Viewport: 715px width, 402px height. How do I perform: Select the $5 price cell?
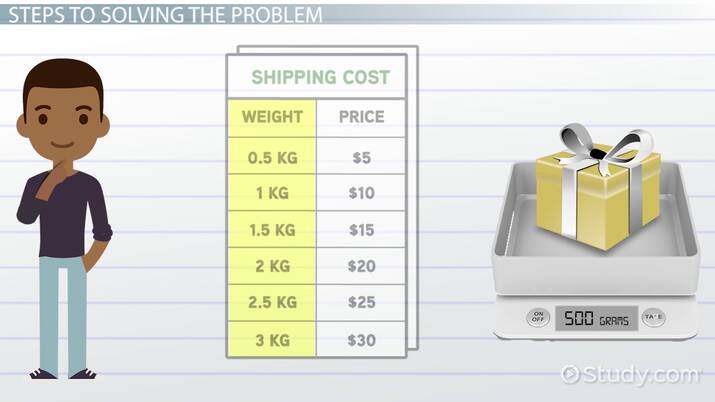[361, 156]
